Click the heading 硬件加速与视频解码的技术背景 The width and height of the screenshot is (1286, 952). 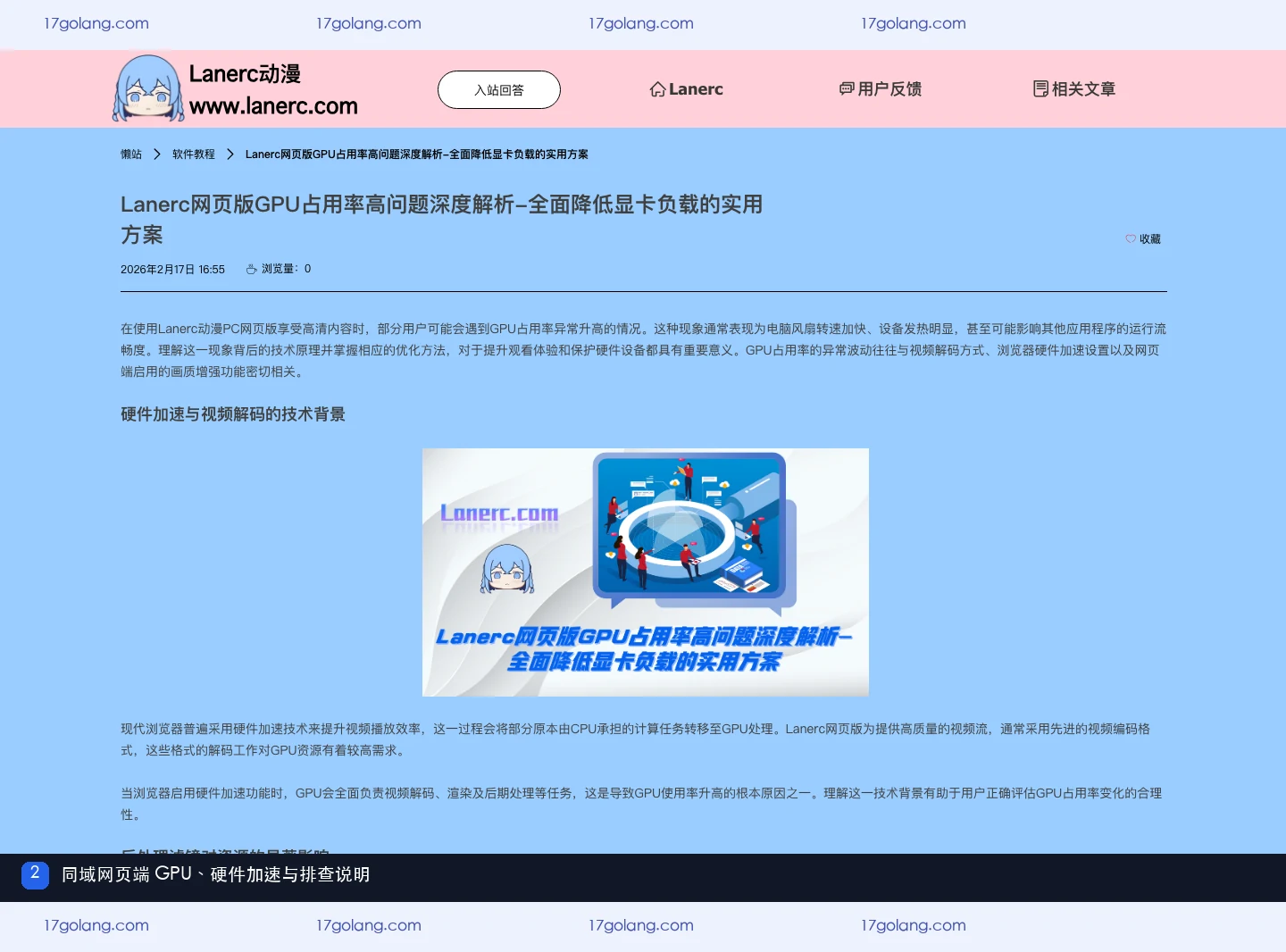233,414
